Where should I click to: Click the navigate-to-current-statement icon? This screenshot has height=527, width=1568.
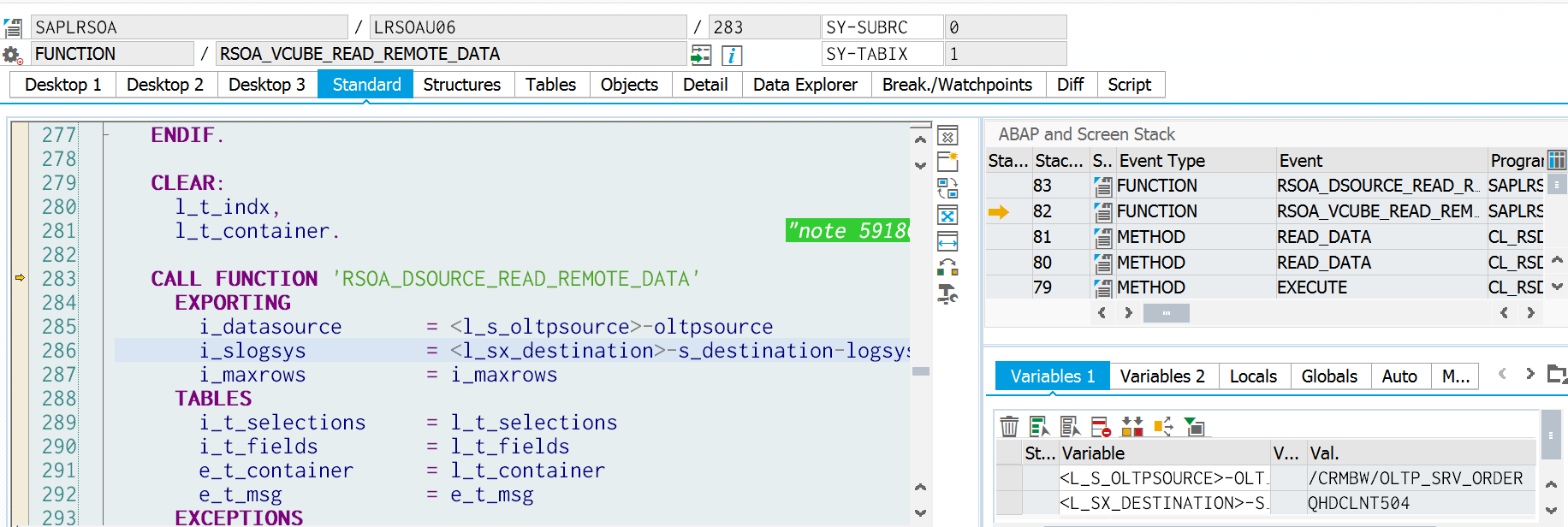[x=701, y=55]
